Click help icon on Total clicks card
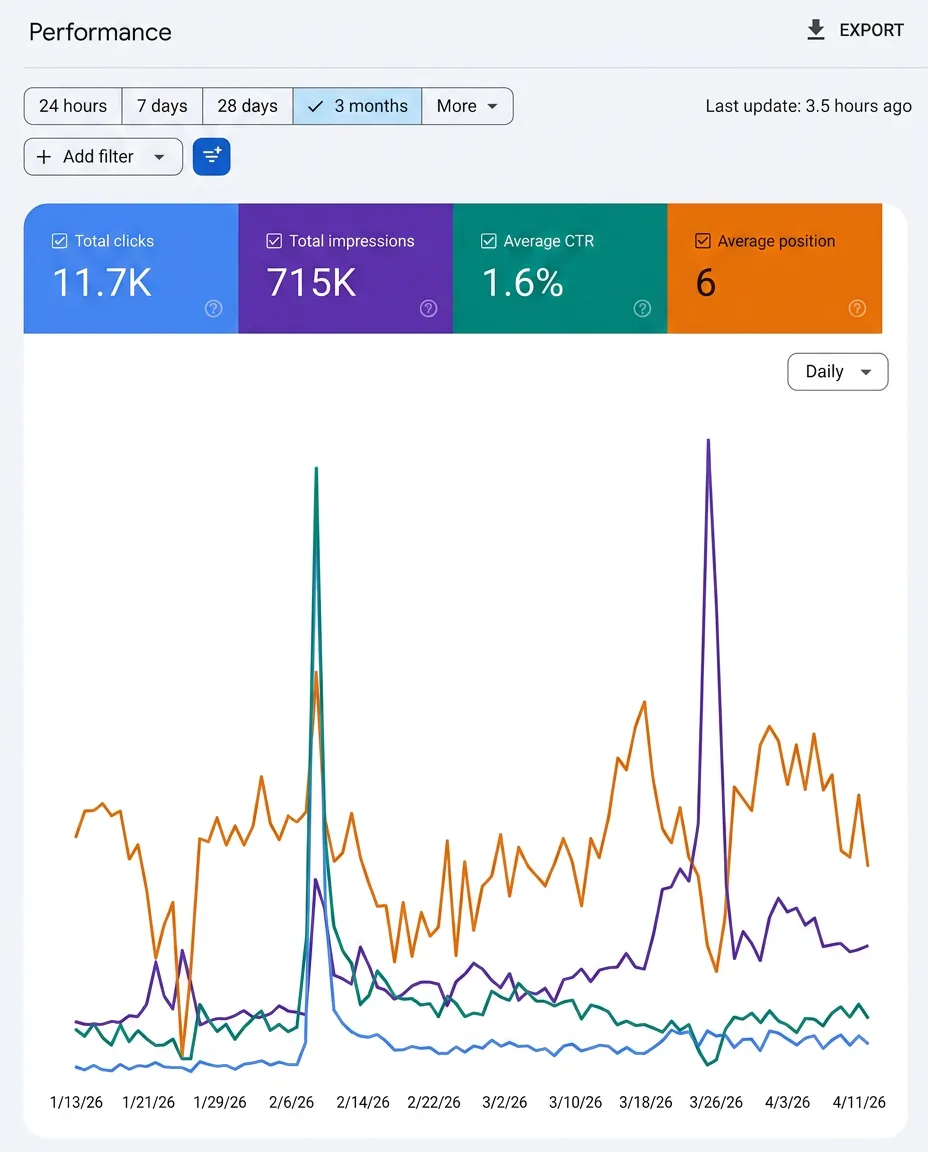 pos(214,309)
